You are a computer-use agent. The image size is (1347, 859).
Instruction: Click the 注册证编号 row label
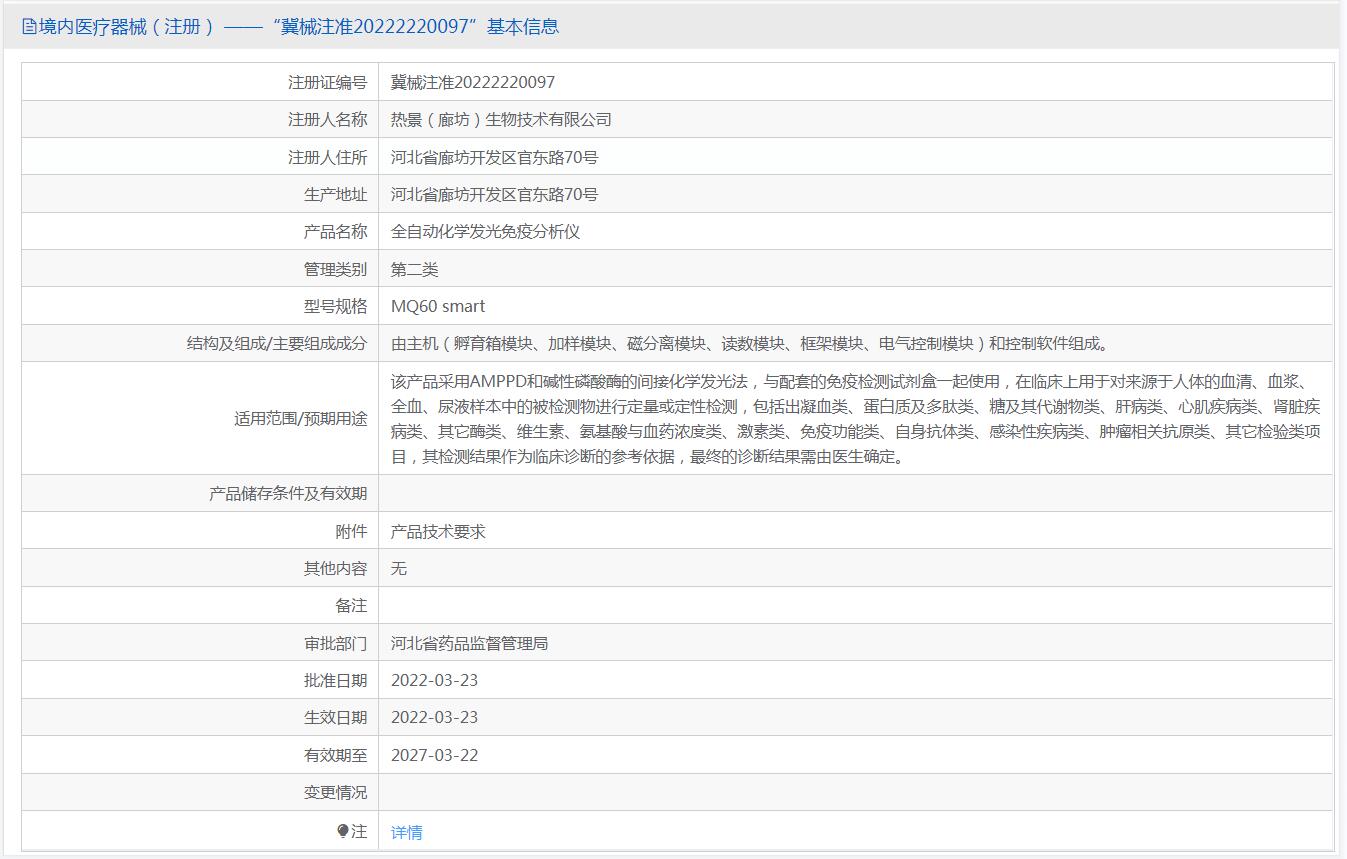[x=327, y=82]
